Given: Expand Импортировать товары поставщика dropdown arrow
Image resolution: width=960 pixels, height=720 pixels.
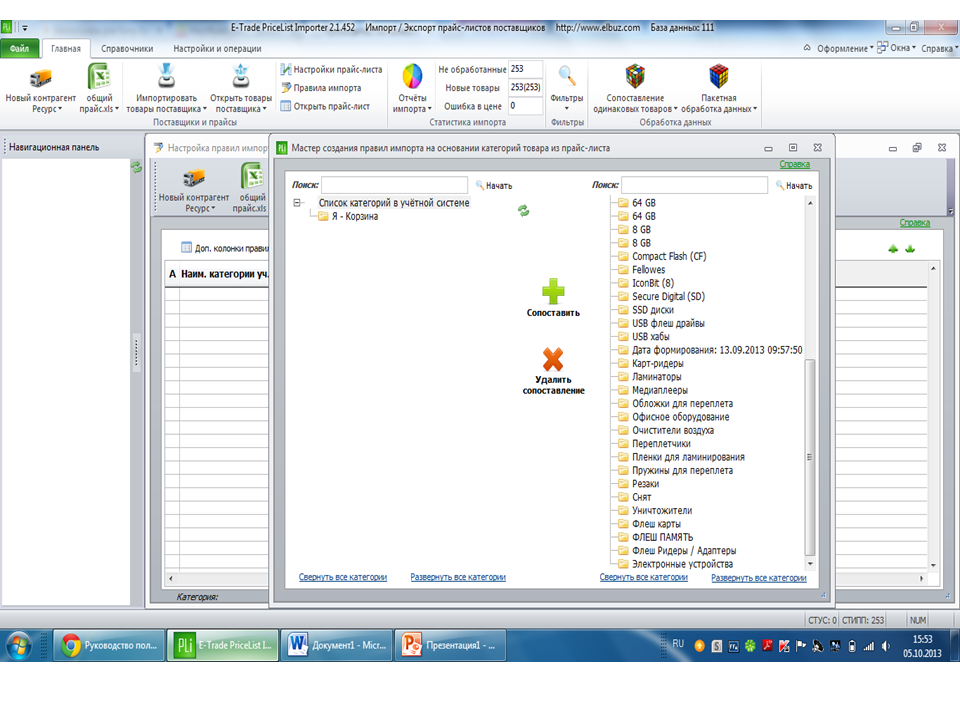Looking at the screenshot, I should coord(205,109).
